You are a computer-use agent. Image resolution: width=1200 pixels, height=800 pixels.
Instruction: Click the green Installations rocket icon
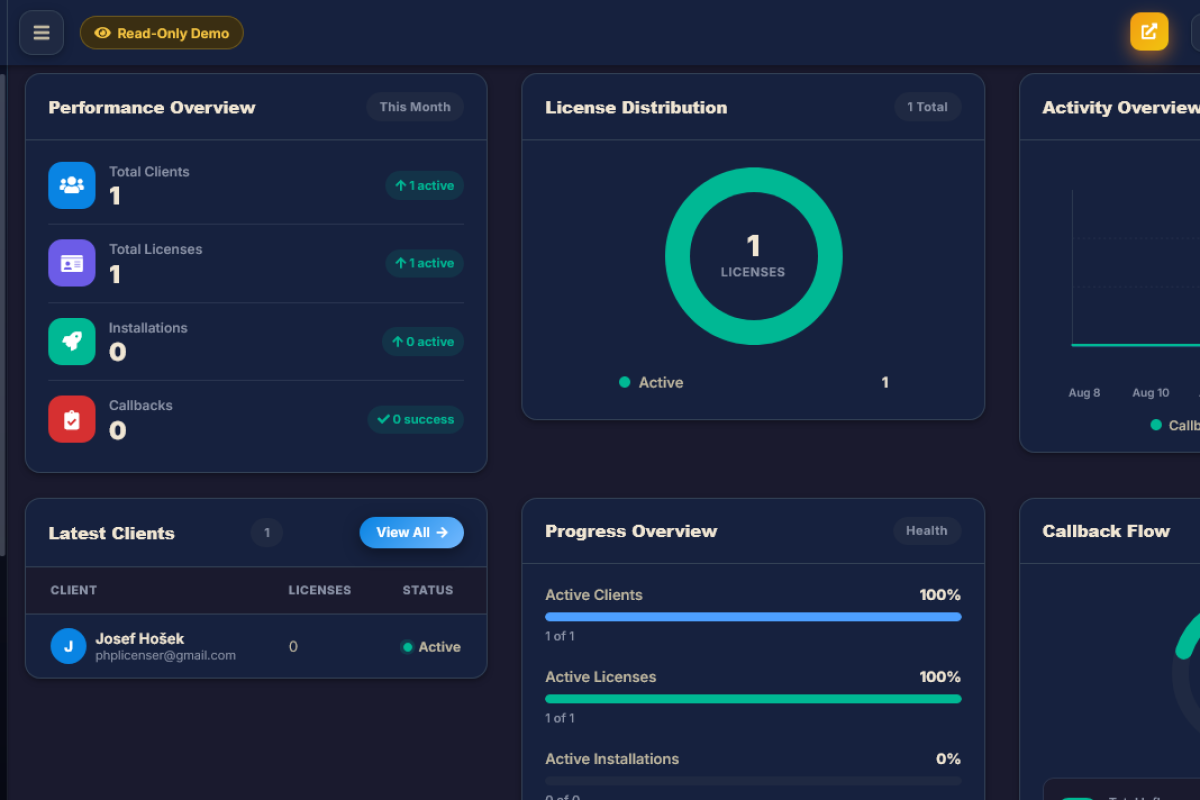tap(72, 341)
